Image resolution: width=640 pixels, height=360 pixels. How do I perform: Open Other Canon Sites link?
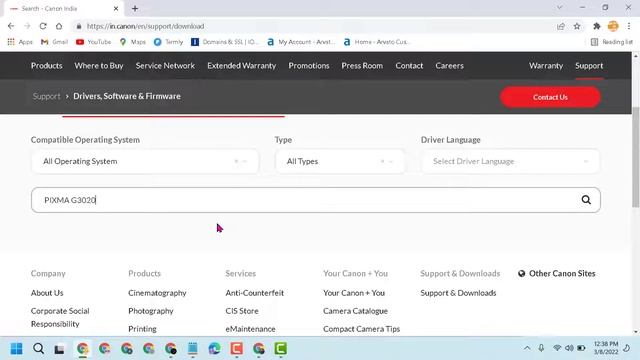click(x=557, y=273)
